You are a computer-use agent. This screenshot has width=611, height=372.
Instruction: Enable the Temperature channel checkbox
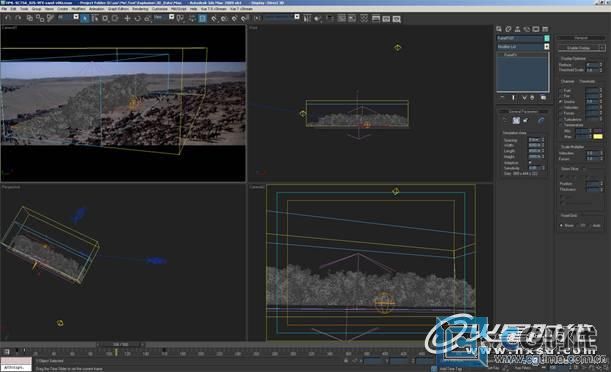coord(562,125)
